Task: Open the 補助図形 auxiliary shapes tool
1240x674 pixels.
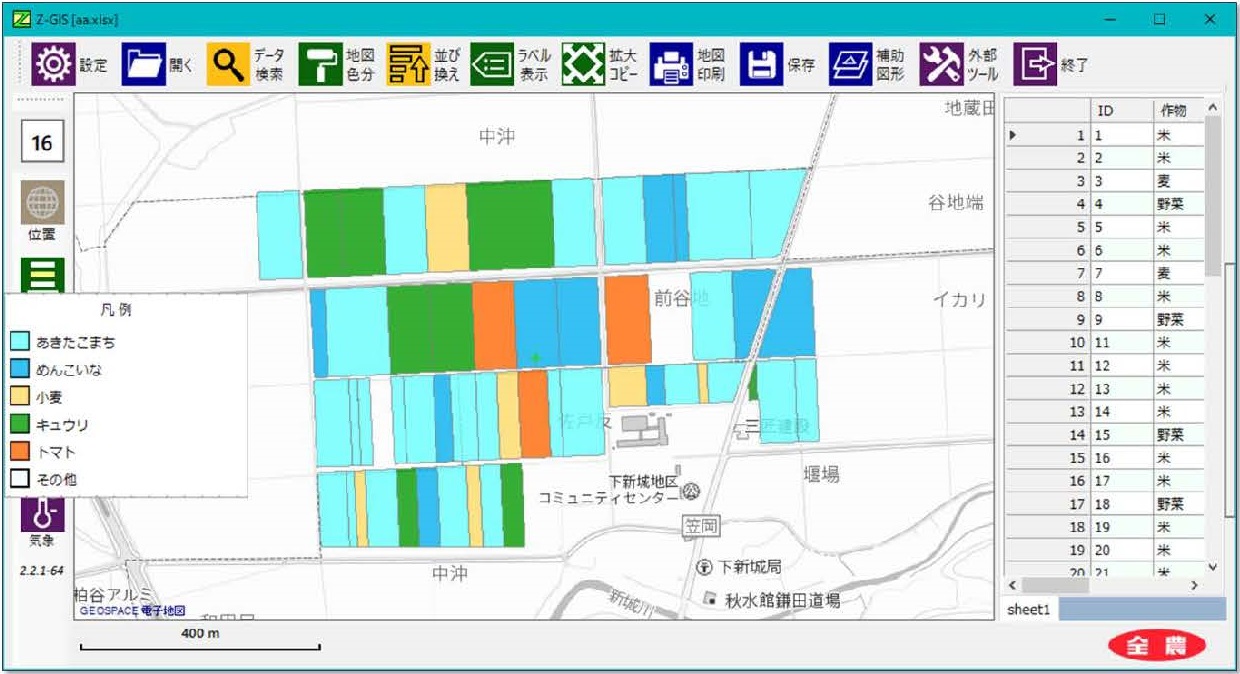Action: coord(850,65)
